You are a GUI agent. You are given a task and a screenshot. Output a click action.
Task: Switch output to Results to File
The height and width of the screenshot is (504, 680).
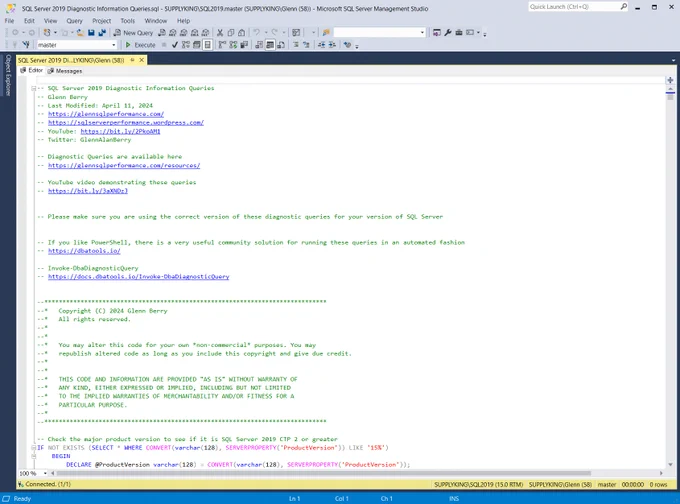tap(281, 45)
